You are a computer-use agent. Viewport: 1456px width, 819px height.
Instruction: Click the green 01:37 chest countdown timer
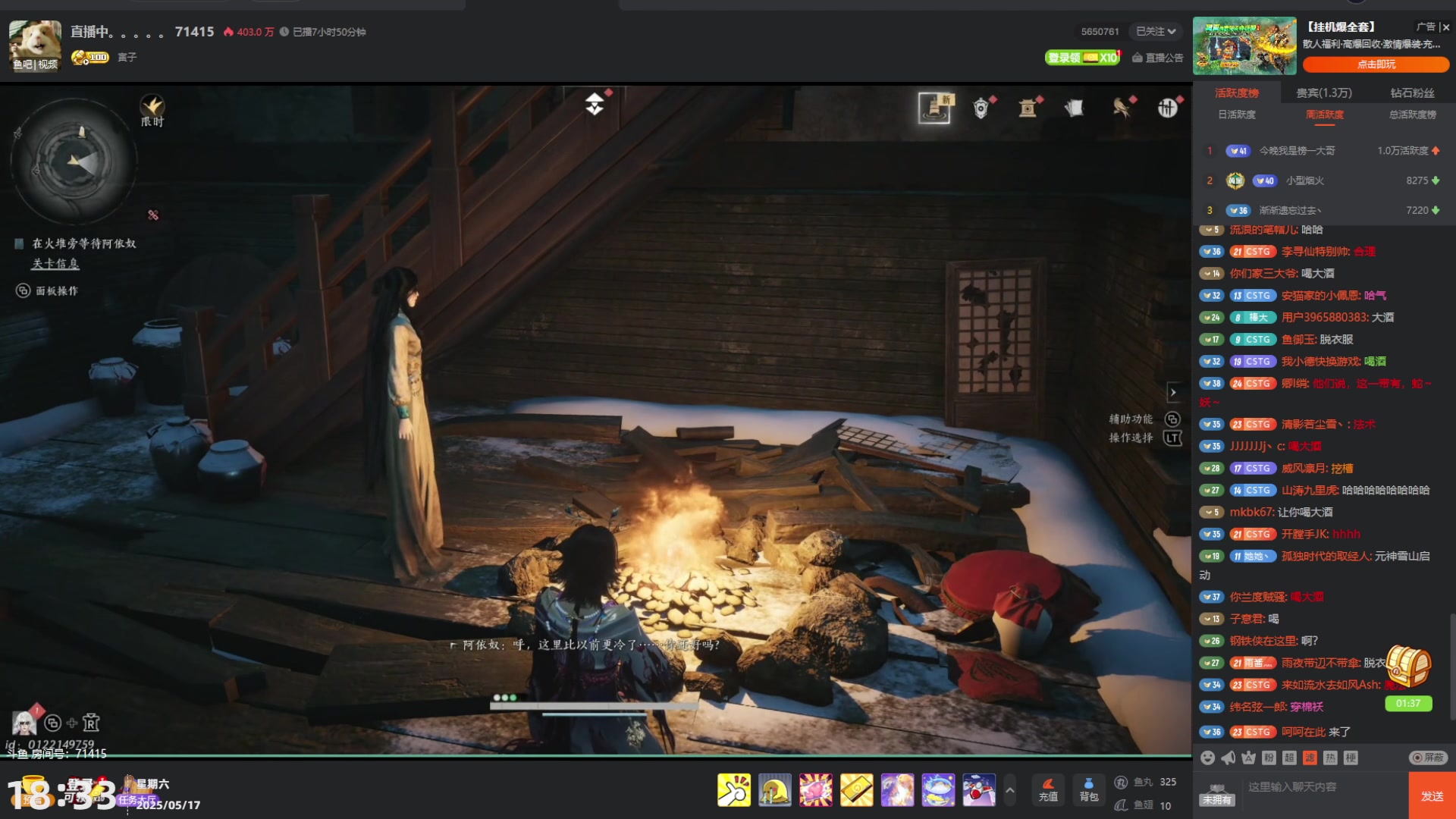1408,704
